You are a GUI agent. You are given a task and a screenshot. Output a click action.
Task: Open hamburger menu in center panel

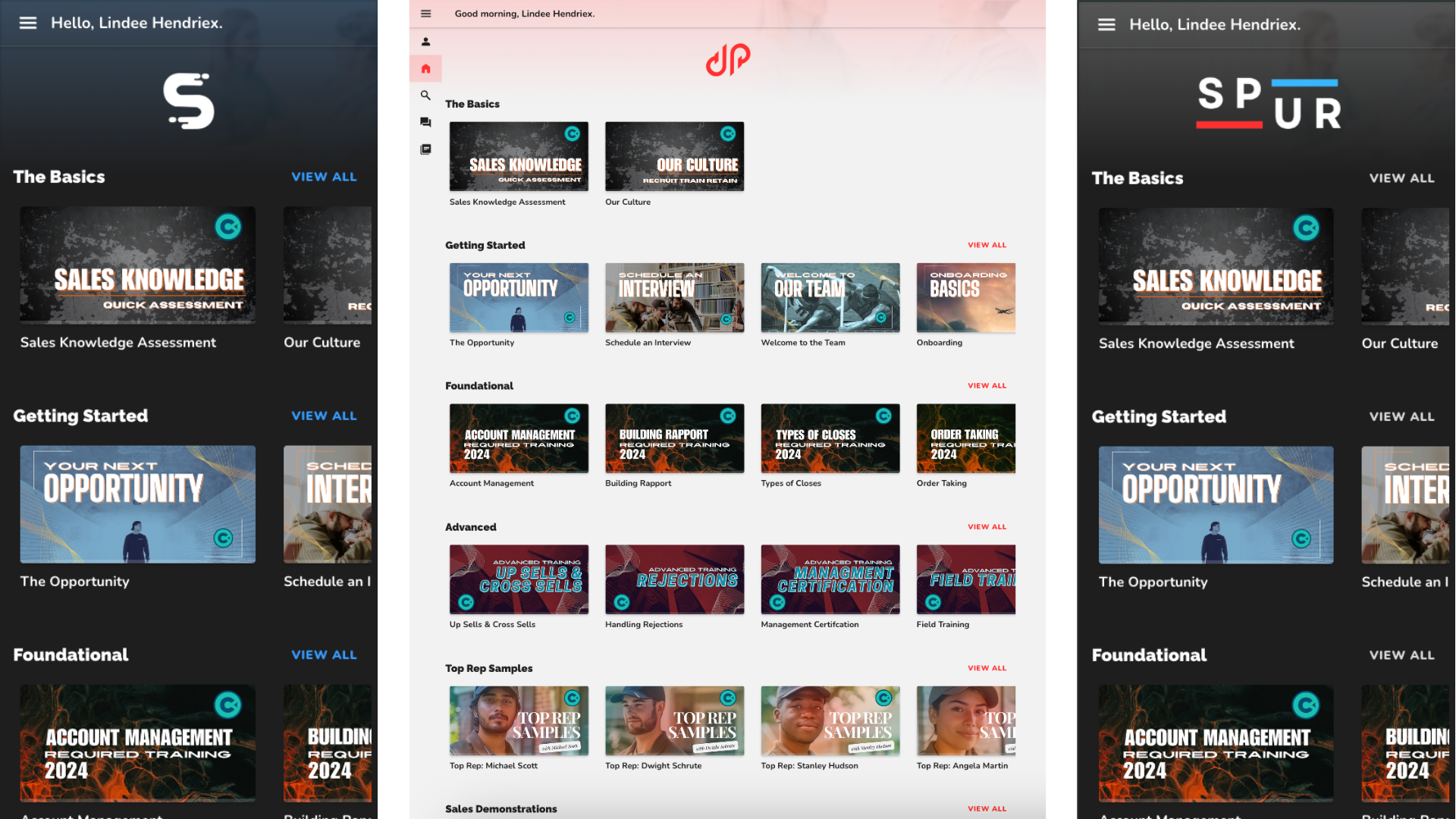425,14
